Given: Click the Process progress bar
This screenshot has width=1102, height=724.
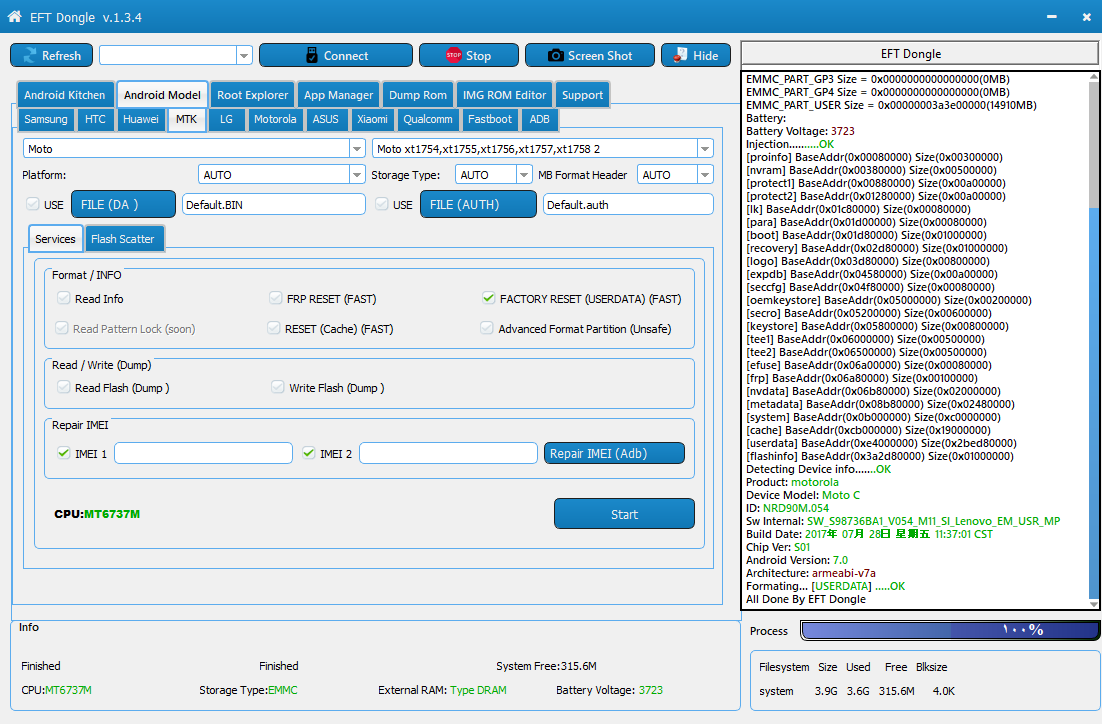Looking at the screenshot, I should (949, 631).
